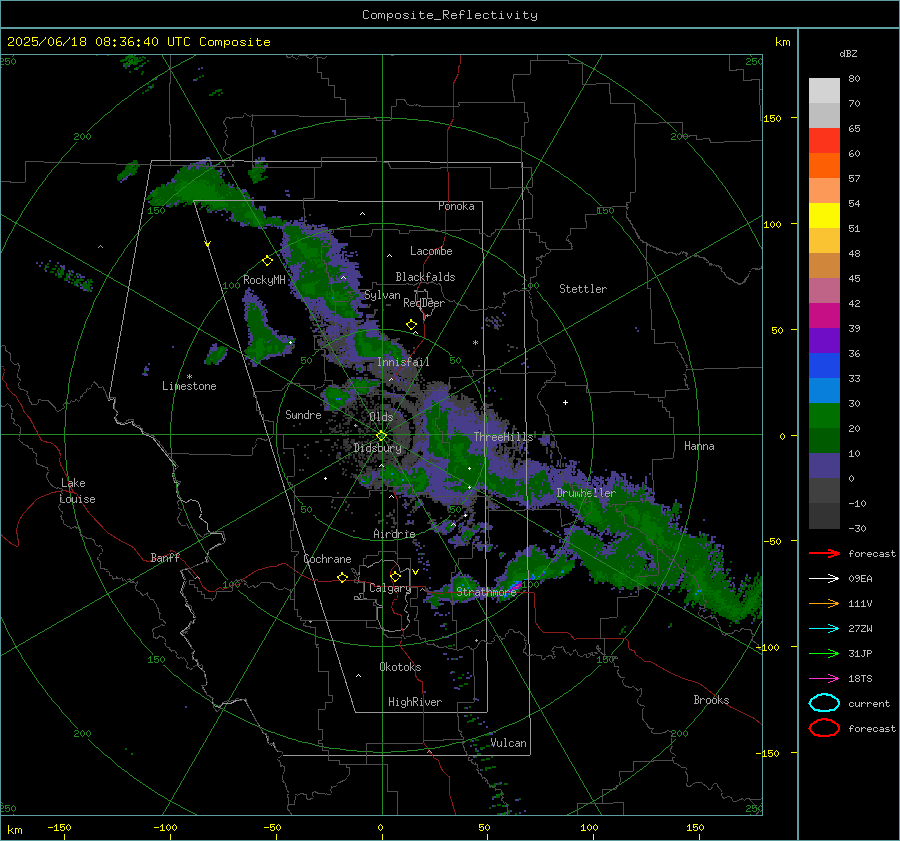This screenshot has width=900, height=841.
Task: Click yellow diamond marker under Cochrane
Action: pos(343,577)
